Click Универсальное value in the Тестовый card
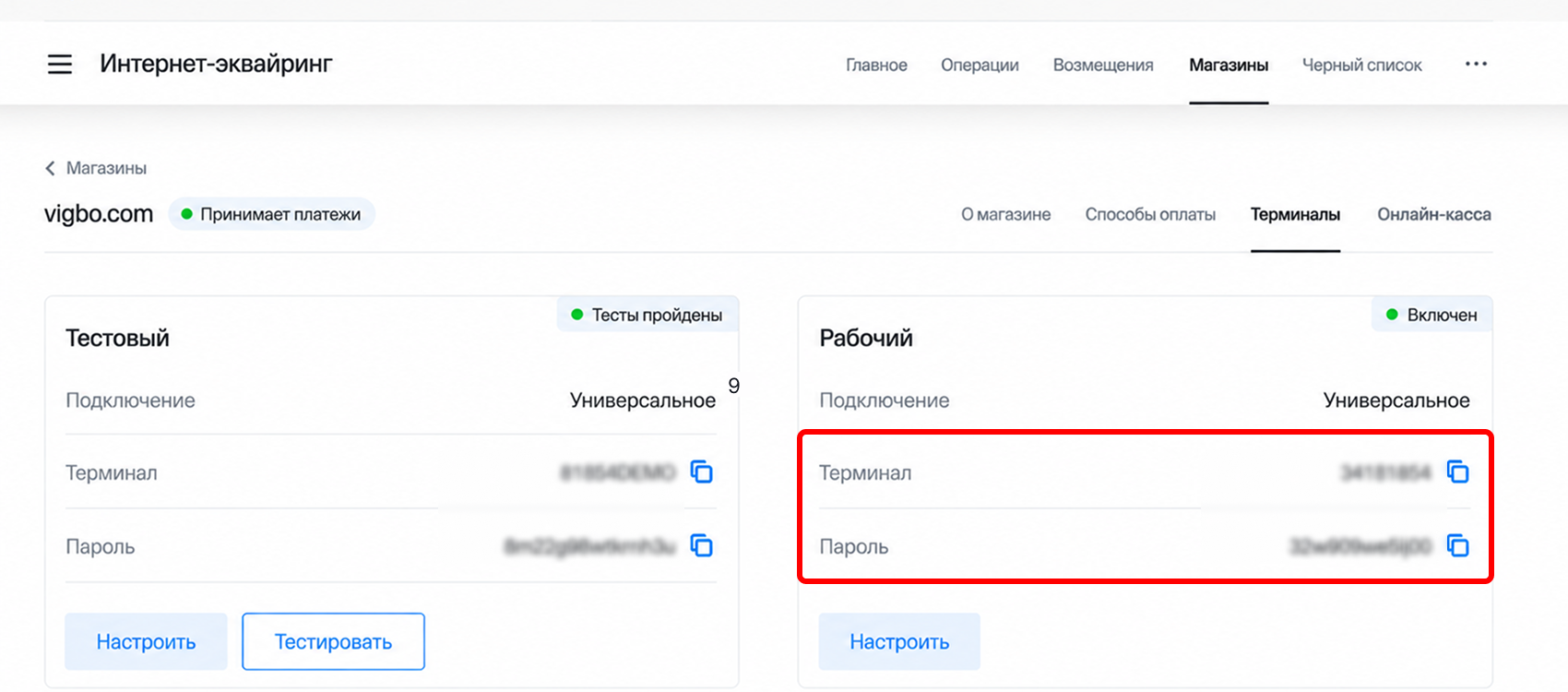Viewport: 1568px width, 692px height. pyautogui.click(x=643, y=400)
